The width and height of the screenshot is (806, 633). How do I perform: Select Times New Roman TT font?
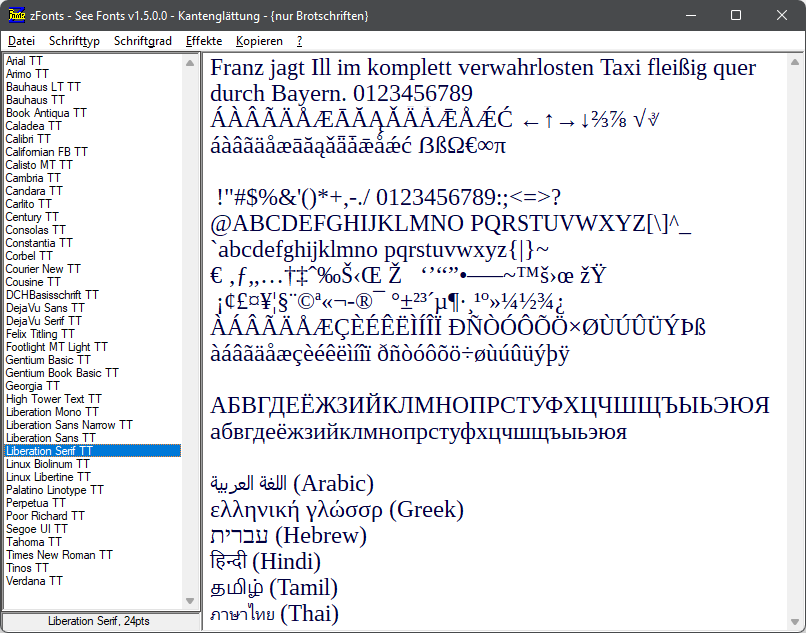(x=59, y=555)
